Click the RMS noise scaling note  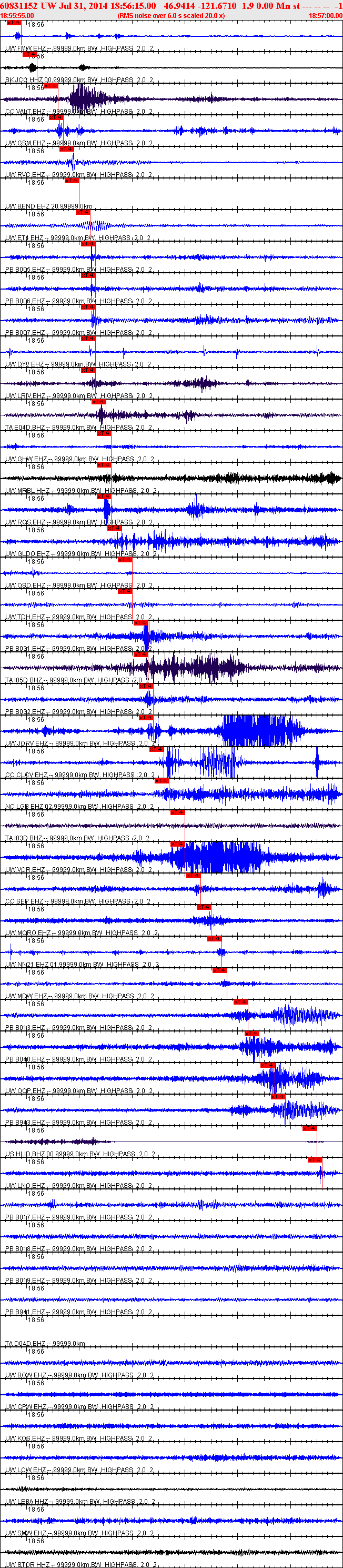pos(171,15)
